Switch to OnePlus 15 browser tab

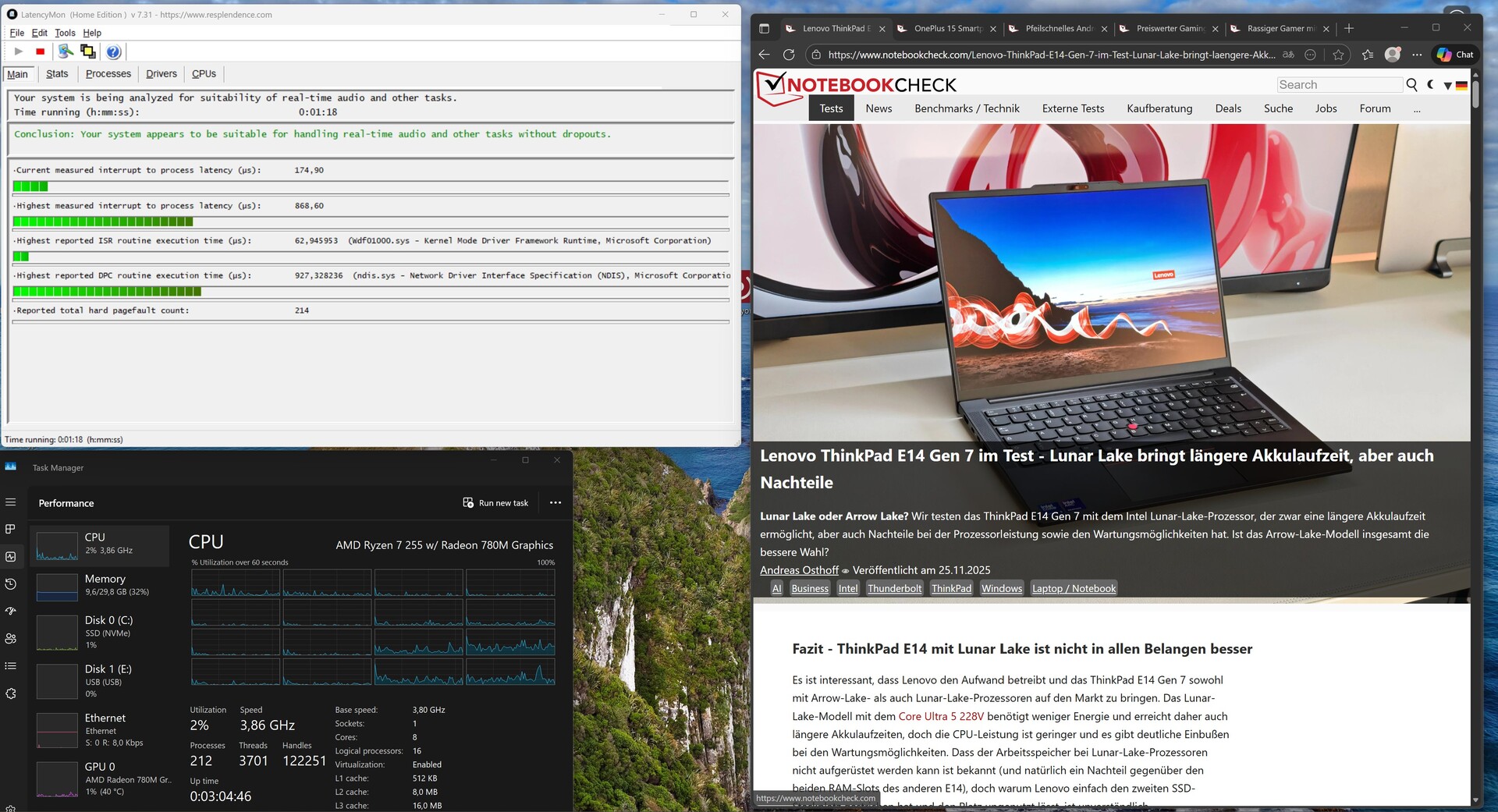tap(948, 28)
